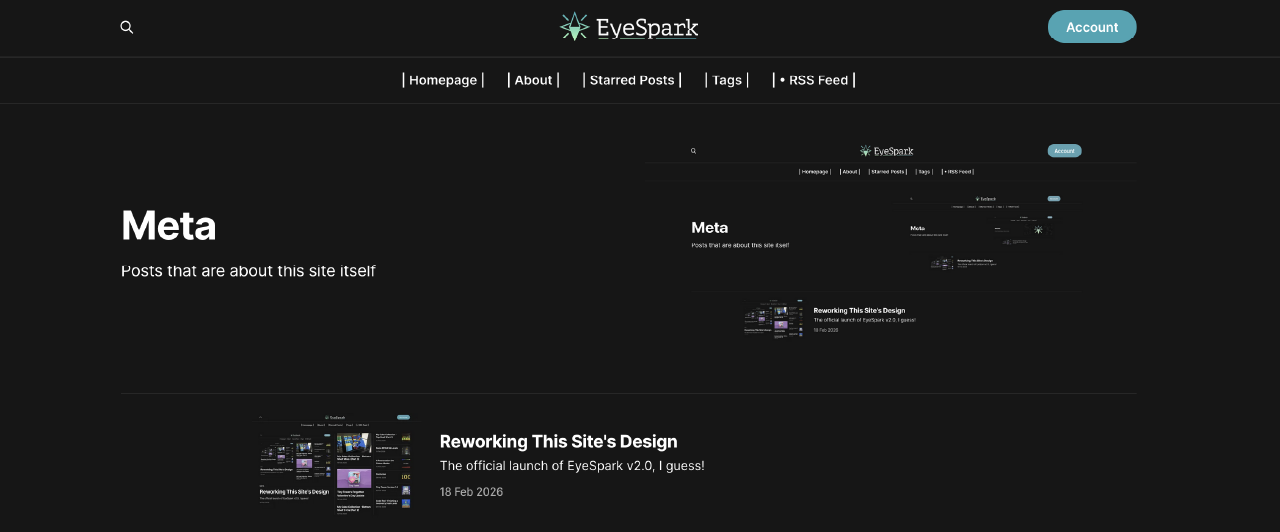The width and height of the screenshot is (1280, 532).
Task: Click the tiny search icon inside the feature image
Action: coord(693,151)
